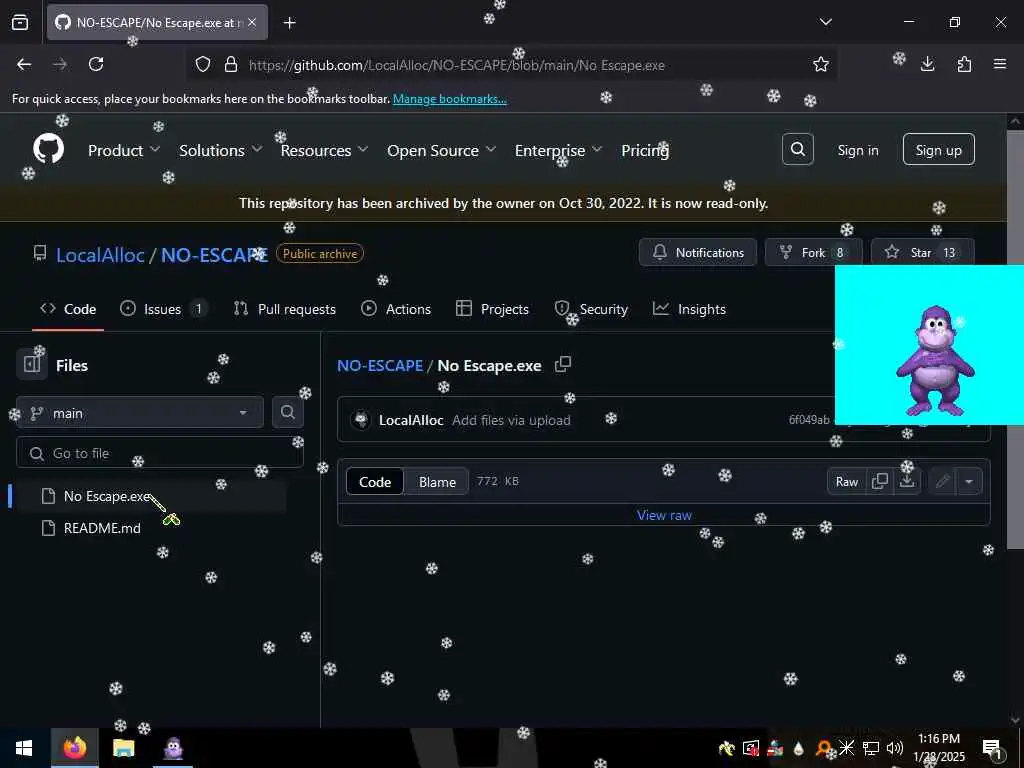
Task: Open the notification center icon
Action: 992,748
